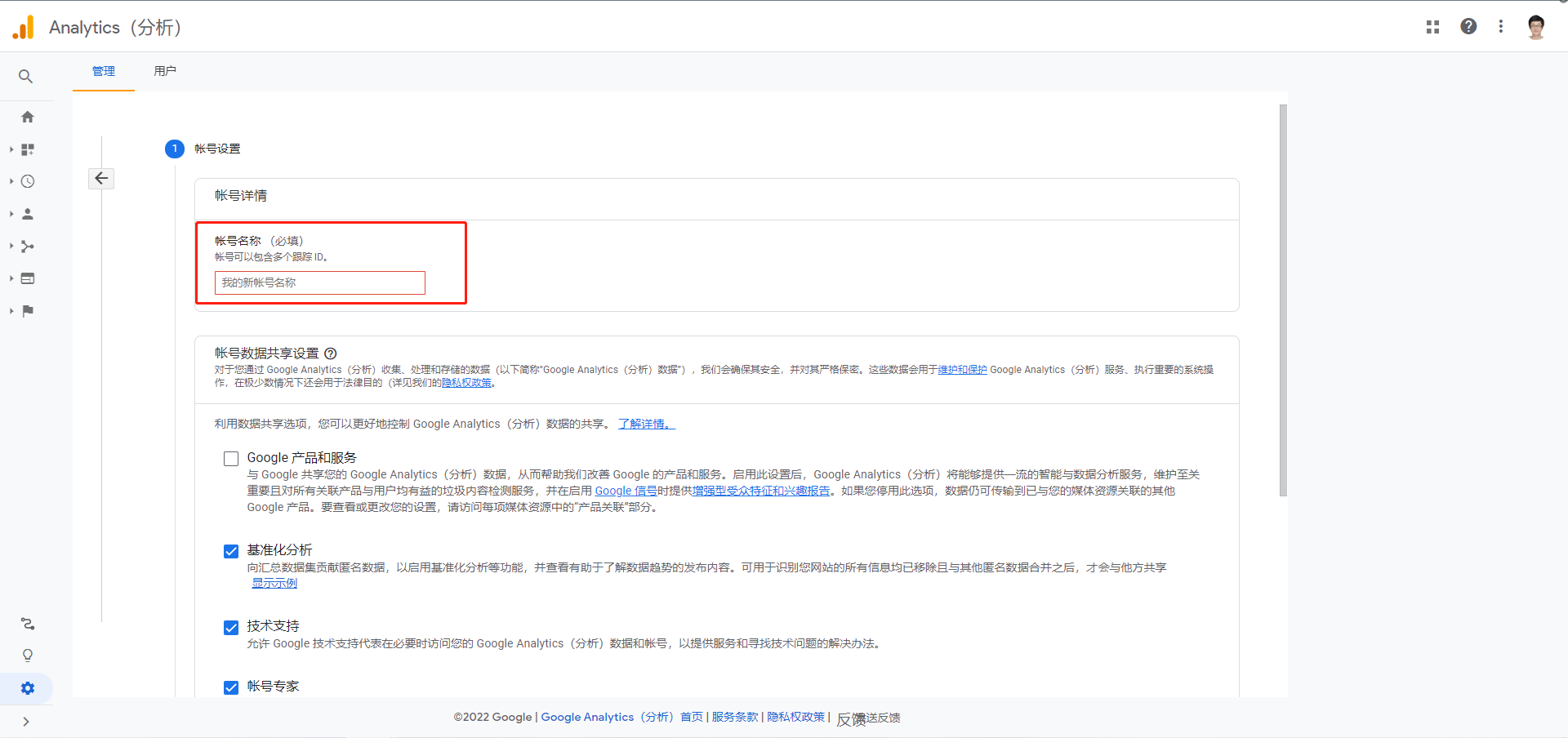Open the user profile avatar
Viewport: 1568px width, 738px height.
(1536, 27)
